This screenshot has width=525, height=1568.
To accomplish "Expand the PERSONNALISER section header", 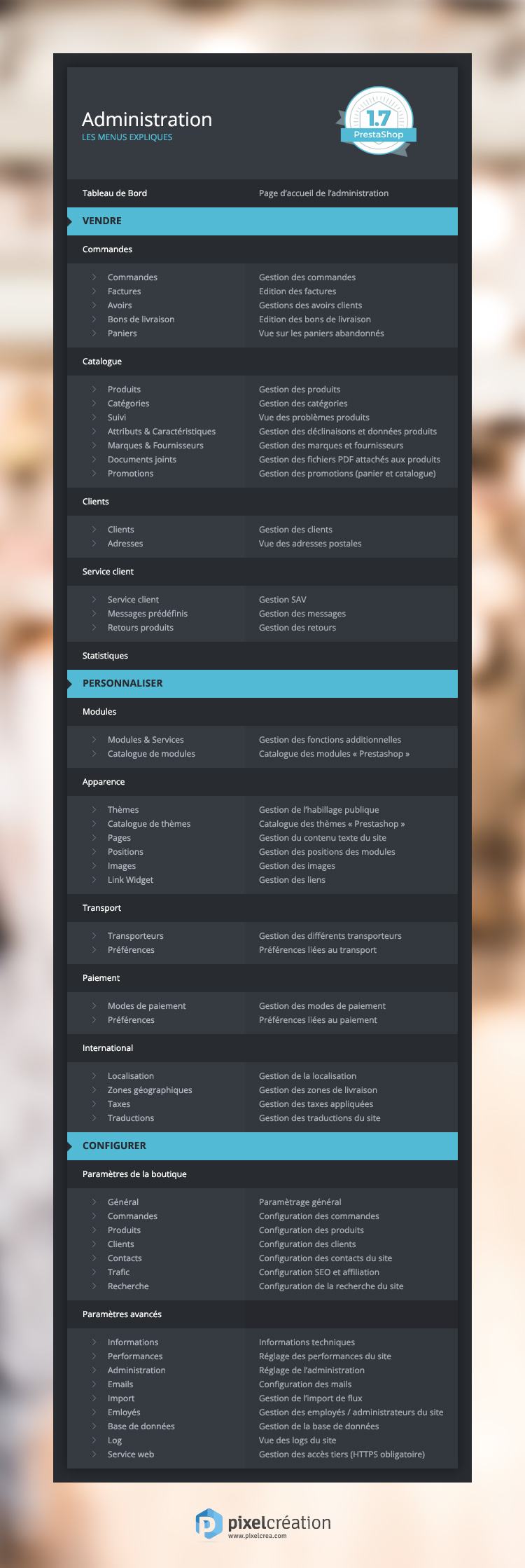I will (262, 684).
